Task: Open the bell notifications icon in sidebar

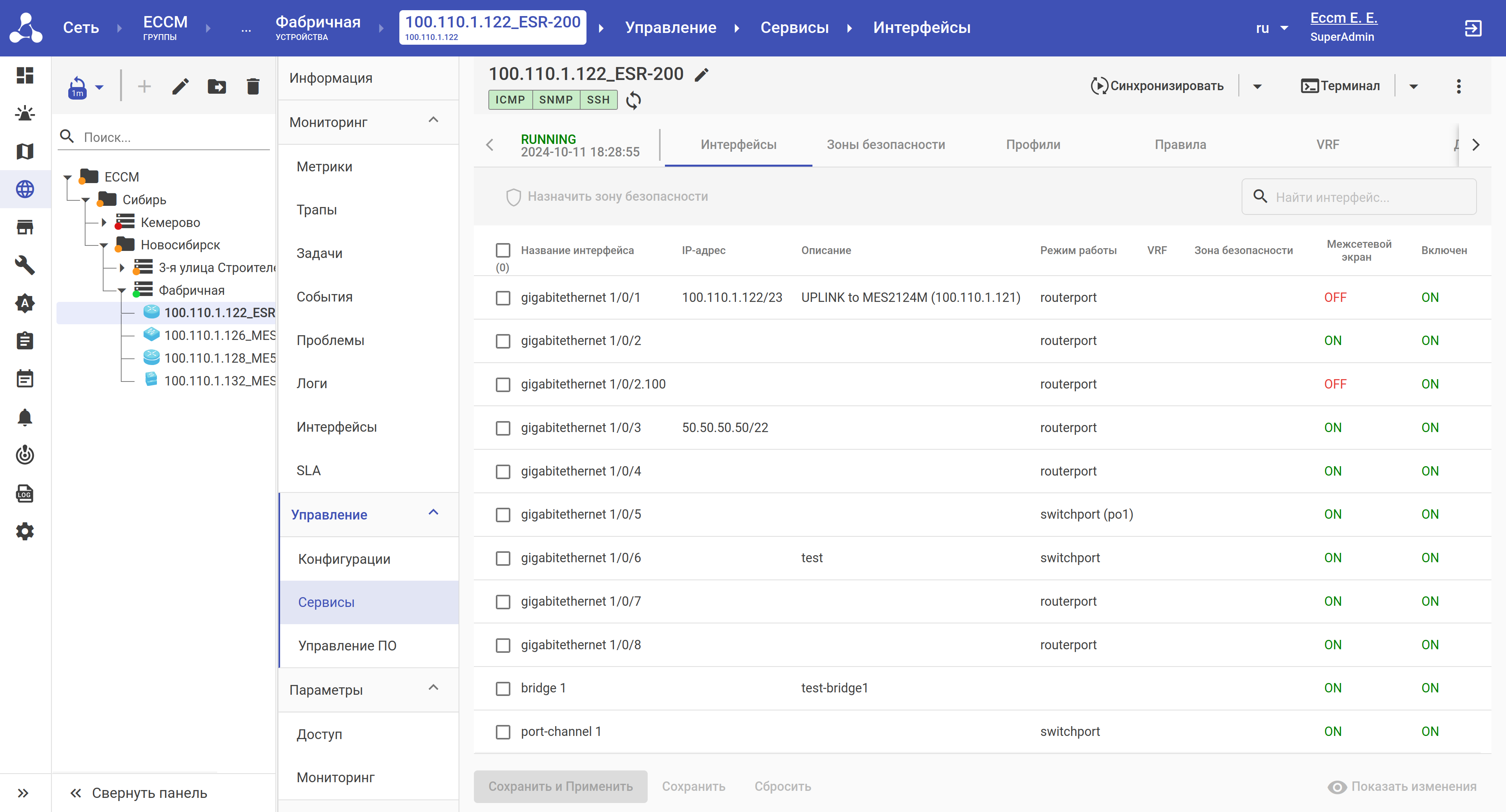Action: pos(25,417)
